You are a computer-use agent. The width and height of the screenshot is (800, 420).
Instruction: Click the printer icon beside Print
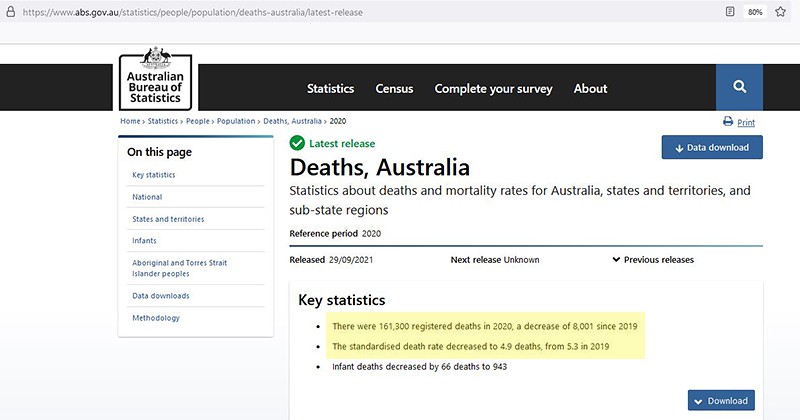(728, 122)
